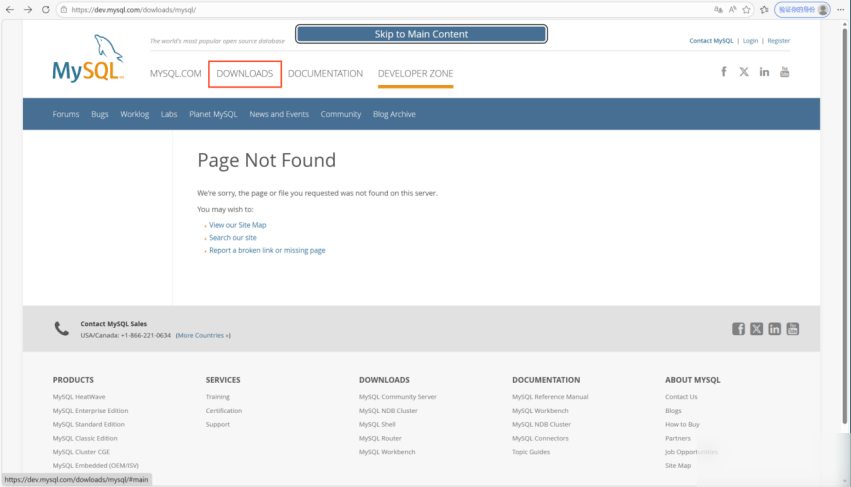Screen dimensions: 851x487
Task: Open the Certification footer link
Action: (x=224, y=410)
